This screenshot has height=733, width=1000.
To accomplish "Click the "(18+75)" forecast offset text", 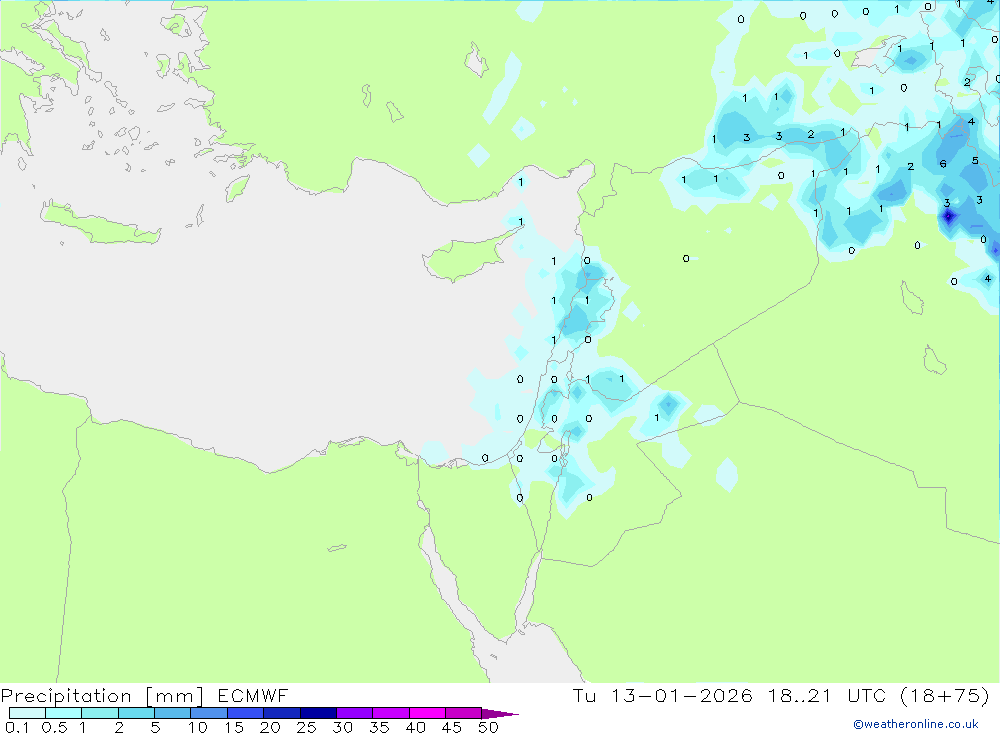I will [945, 695].
